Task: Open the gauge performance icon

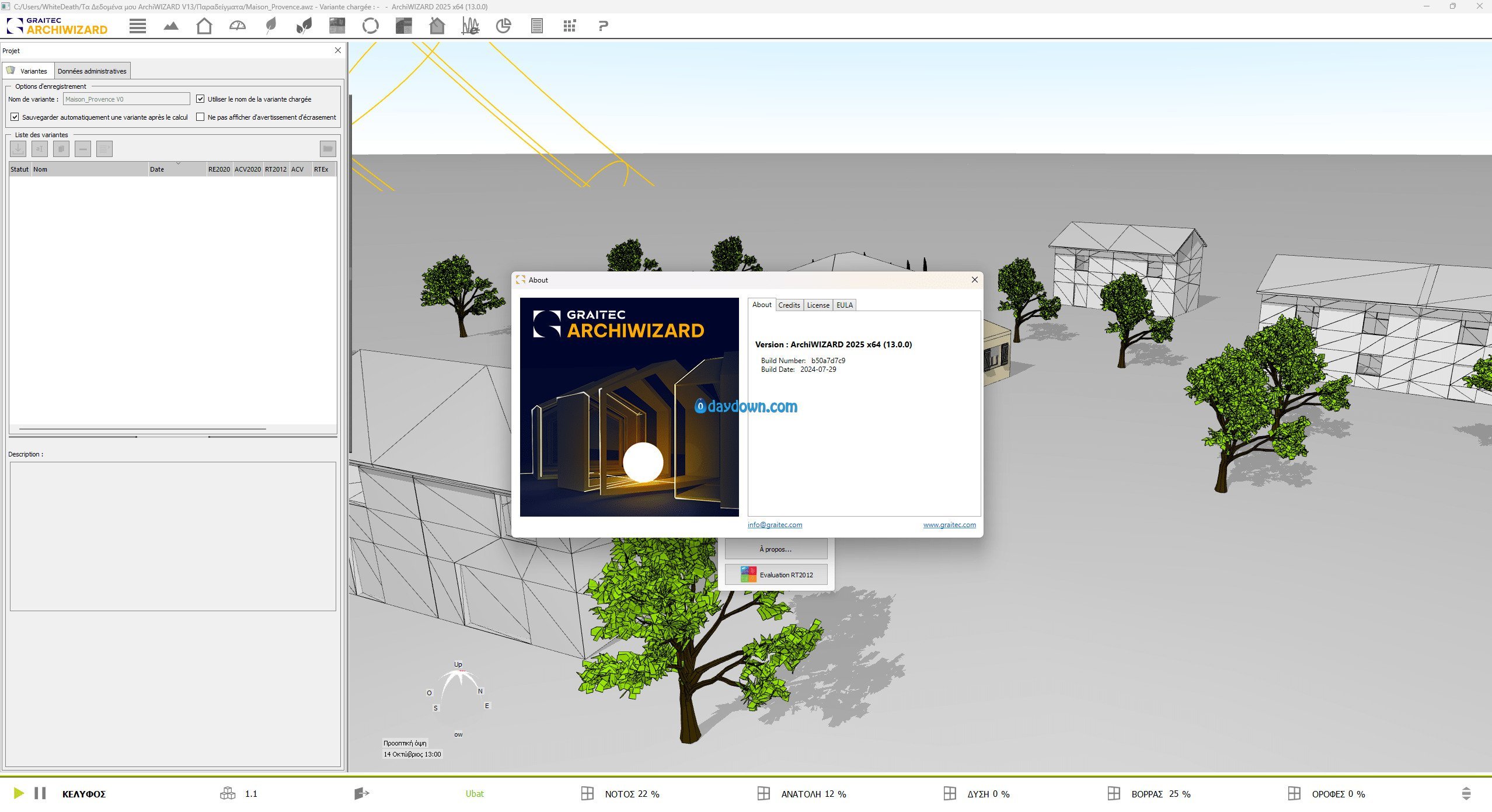Action: coord(238,26)
